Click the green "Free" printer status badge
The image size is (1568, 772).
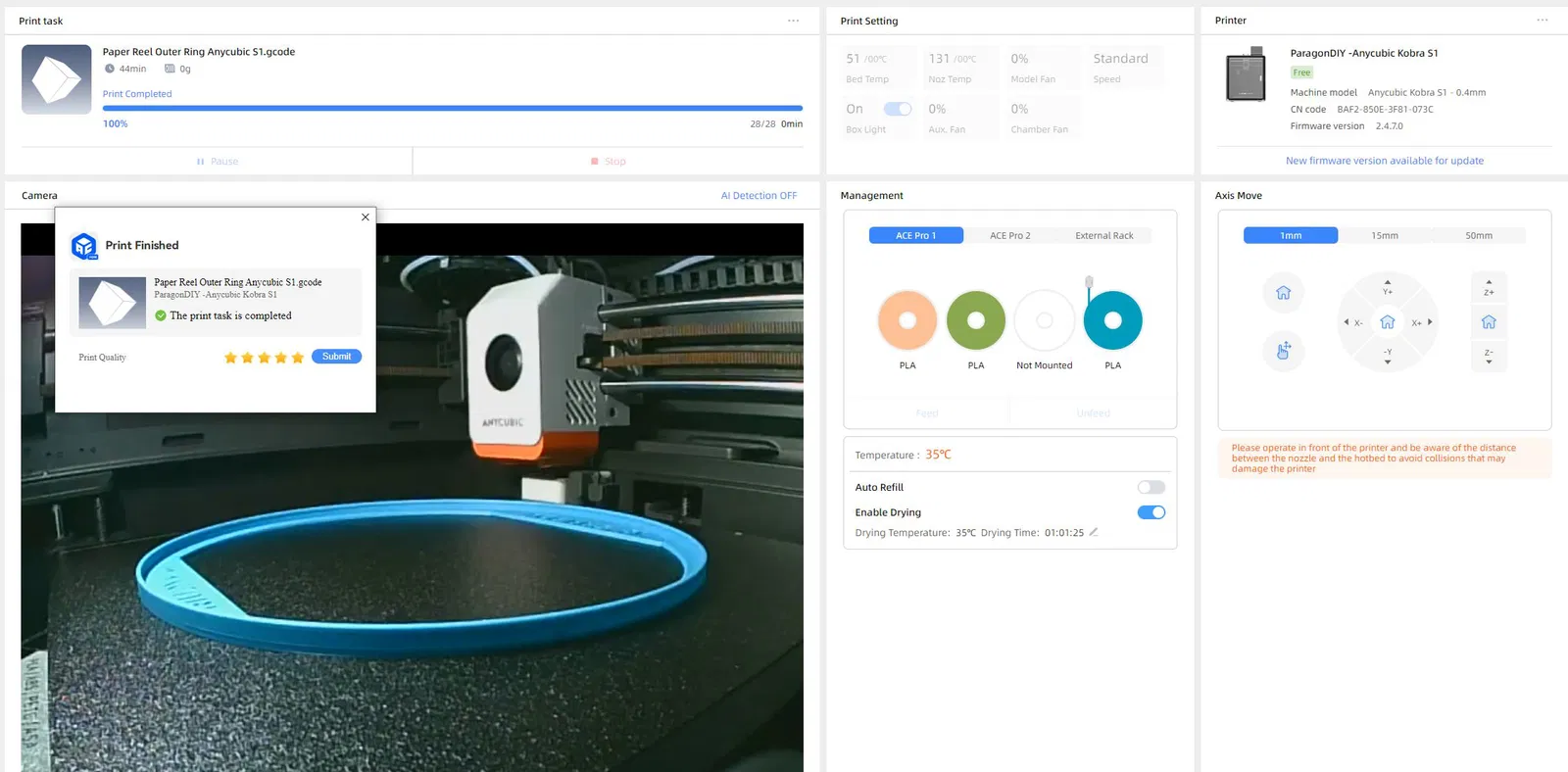click(x=1301, y=72)
